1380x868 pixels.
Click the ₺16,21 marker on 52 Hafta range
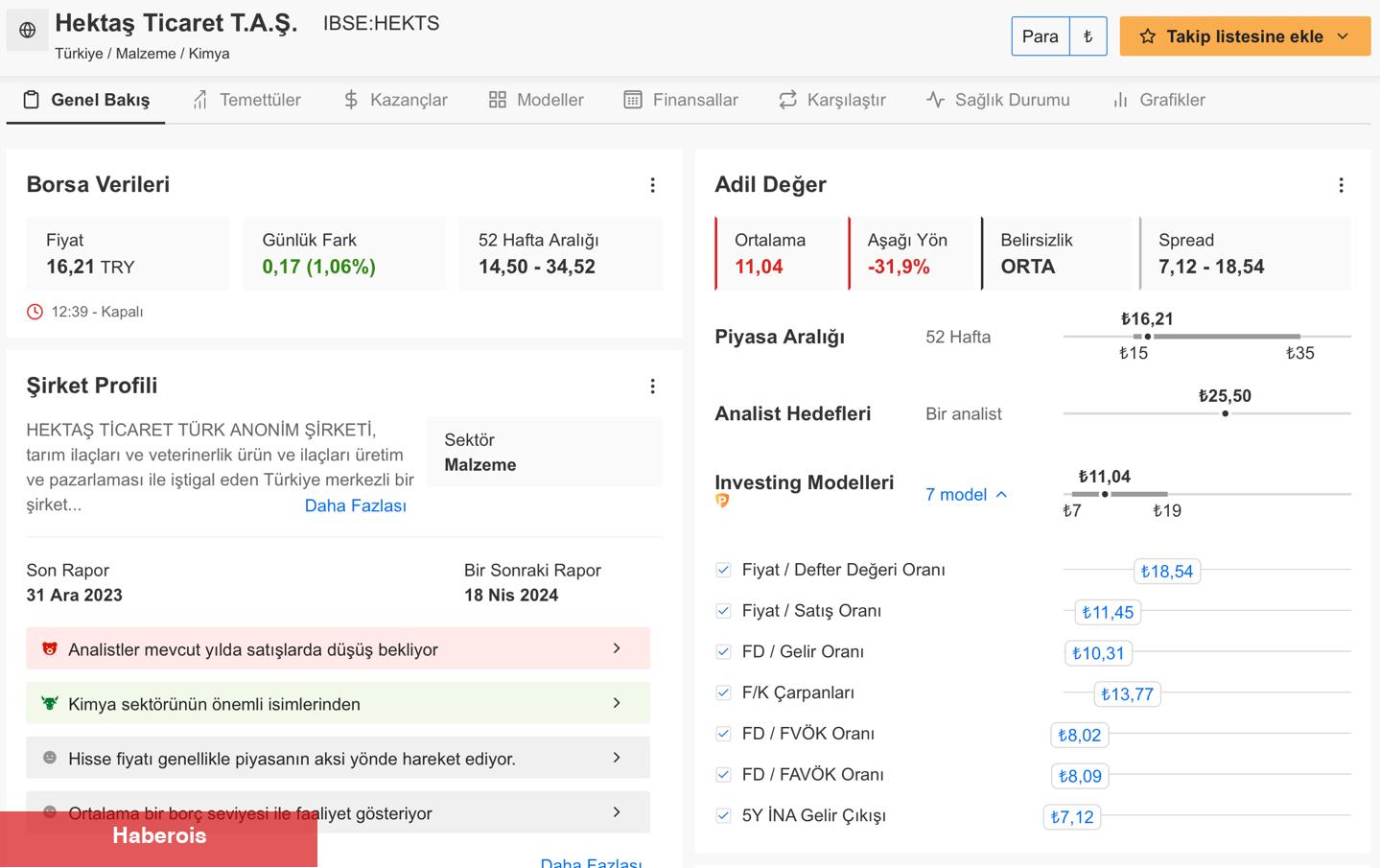click(1147, 337)
